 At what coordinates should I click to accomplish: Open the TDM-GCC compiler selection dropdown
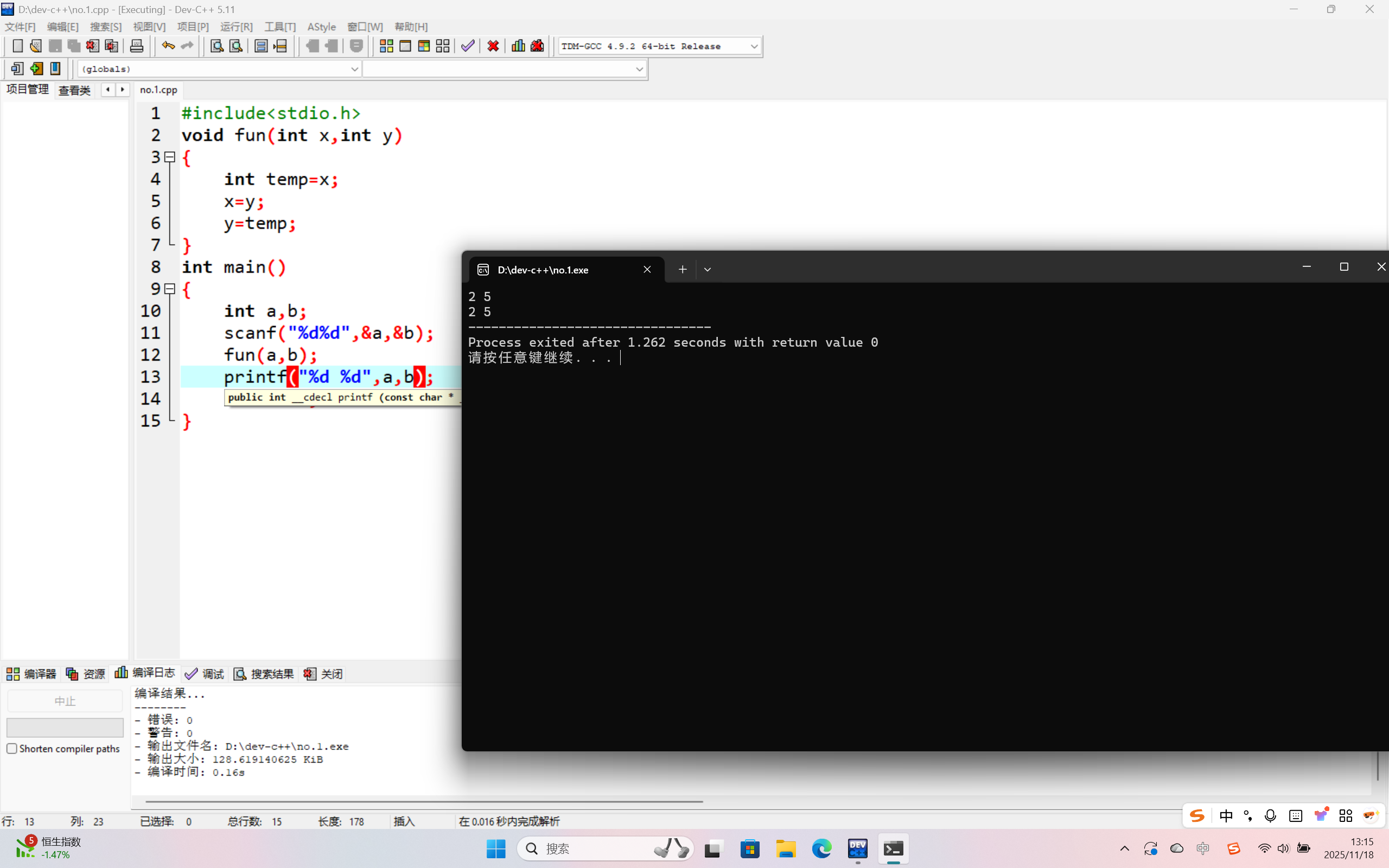tap(754, 46)
